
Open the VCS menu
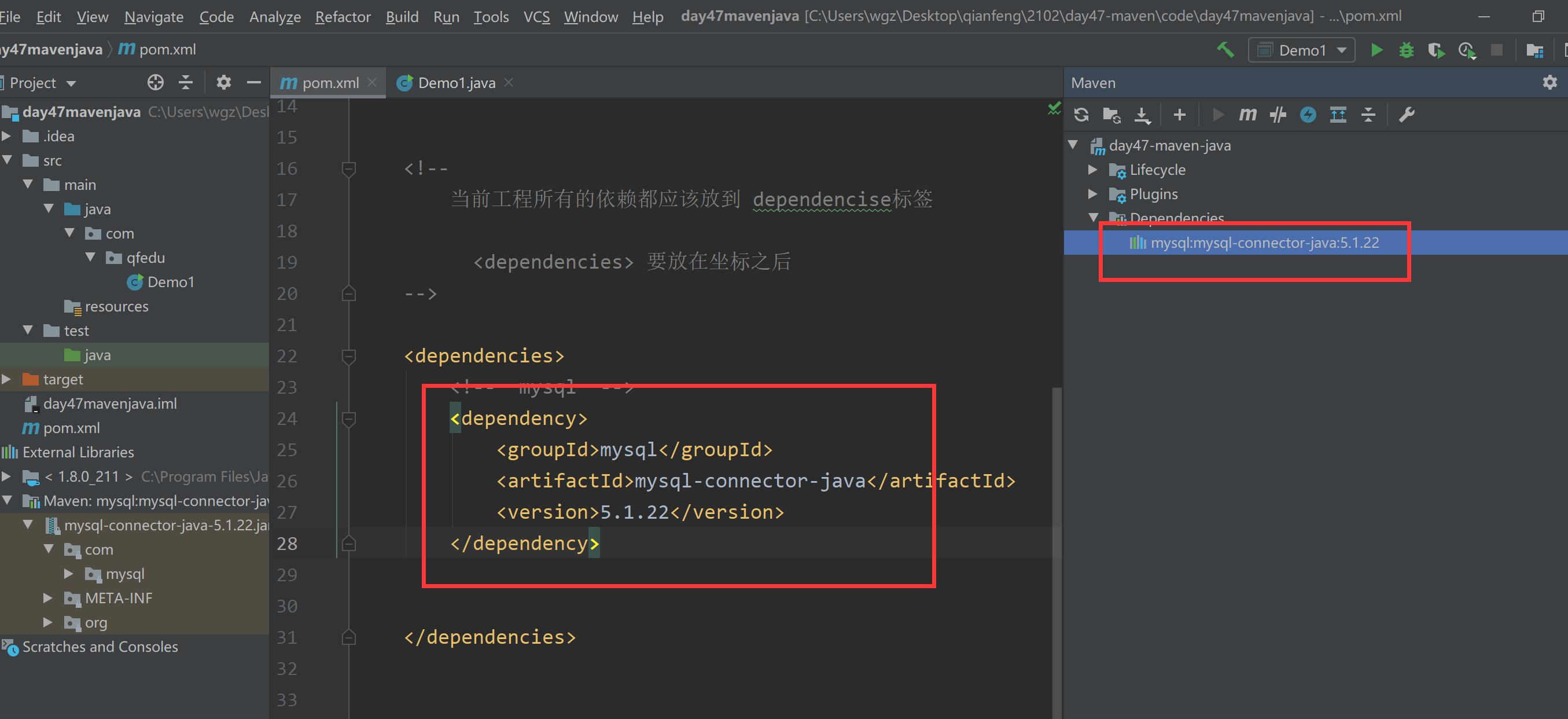(536, 16)
